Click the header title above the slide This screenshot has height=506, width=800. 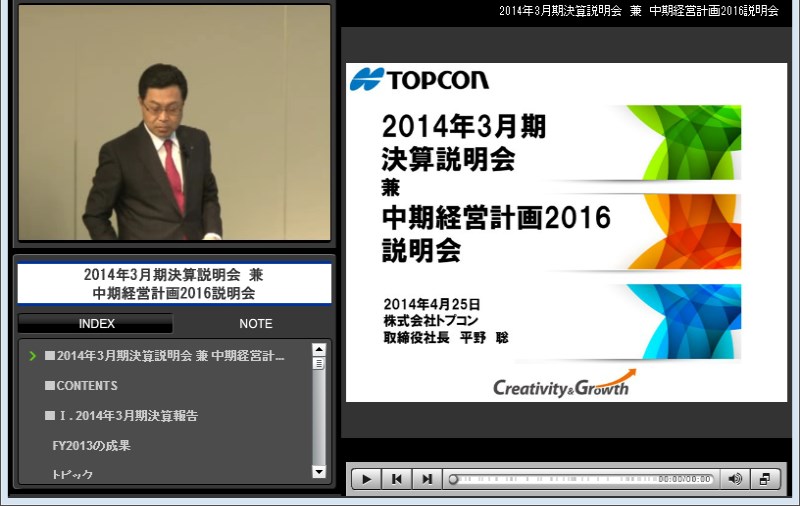click(x=638, y=11)
